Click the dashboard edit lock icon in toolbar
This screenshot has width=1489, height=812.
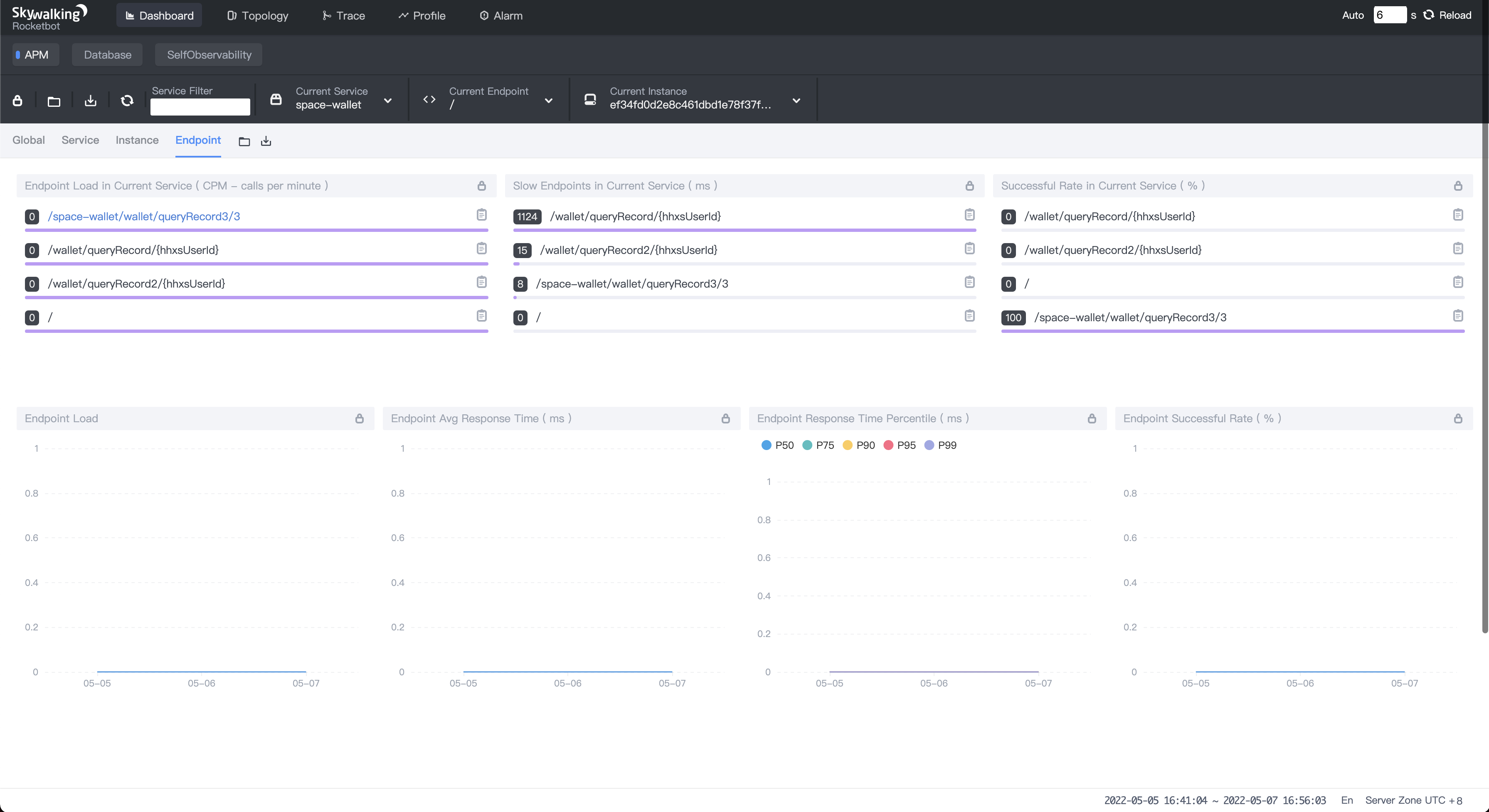[17, 101]
